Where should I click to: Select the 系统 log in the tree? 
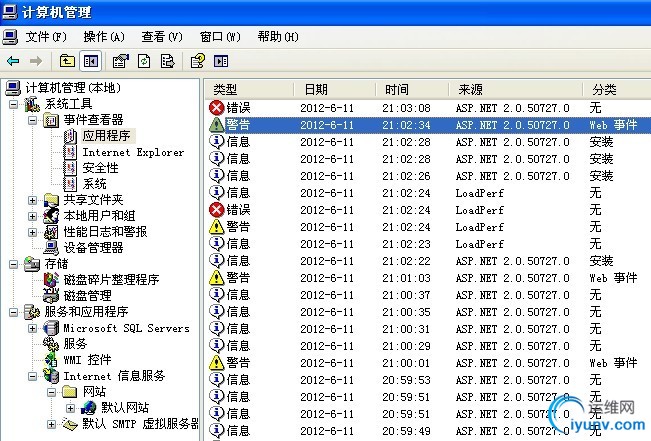94,184
